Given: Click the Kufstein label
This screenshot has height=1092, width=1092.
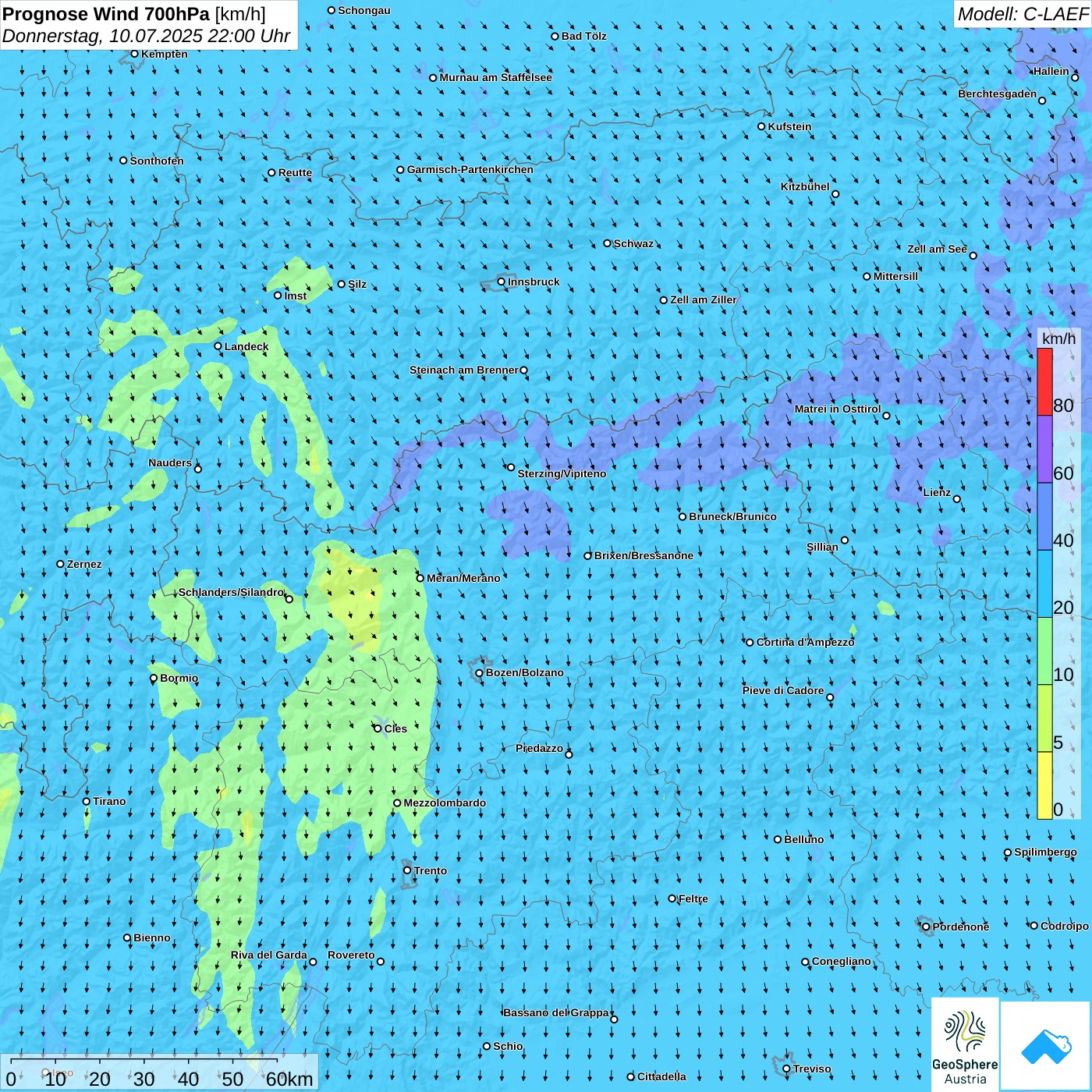Looking at the screenshot, I should tap(789, 126).
